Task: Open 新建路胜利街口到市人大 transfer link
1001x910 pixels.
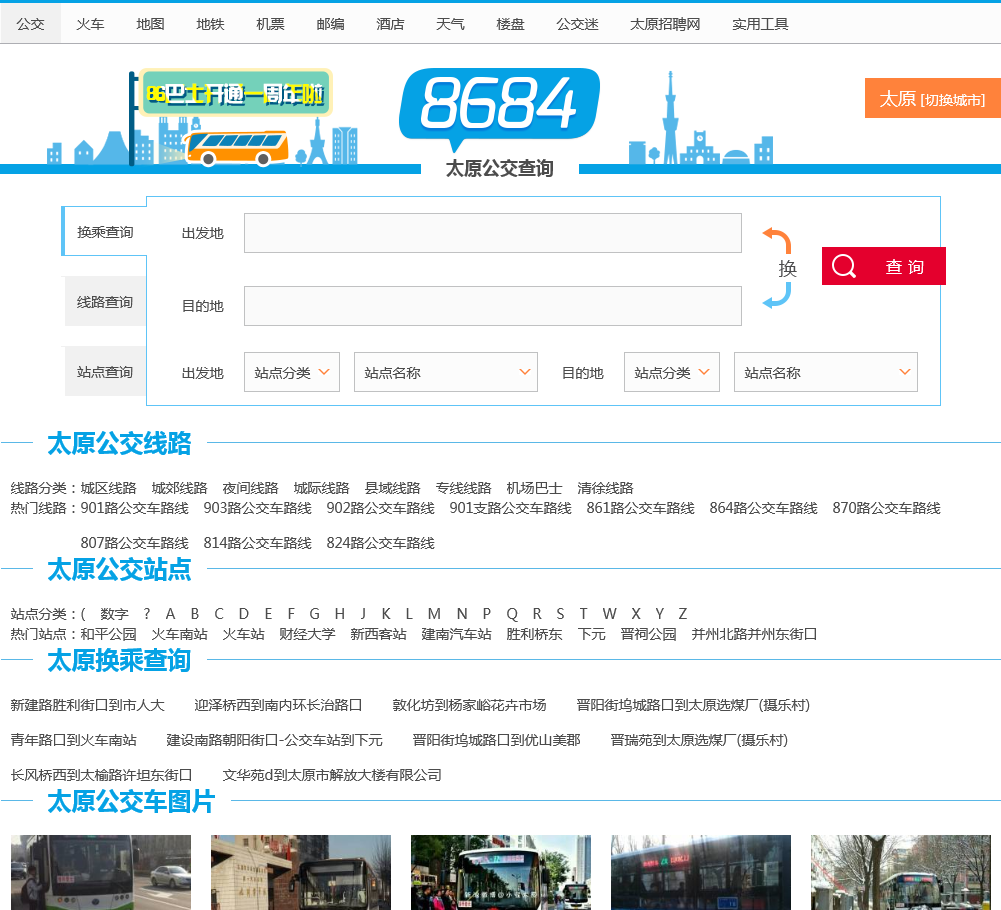Action: coord(87,704)
